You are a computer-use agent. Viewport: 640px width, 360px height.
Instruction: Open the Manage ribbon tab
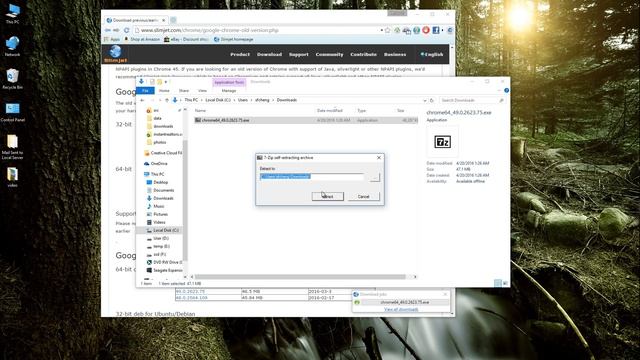coord(229,91)
